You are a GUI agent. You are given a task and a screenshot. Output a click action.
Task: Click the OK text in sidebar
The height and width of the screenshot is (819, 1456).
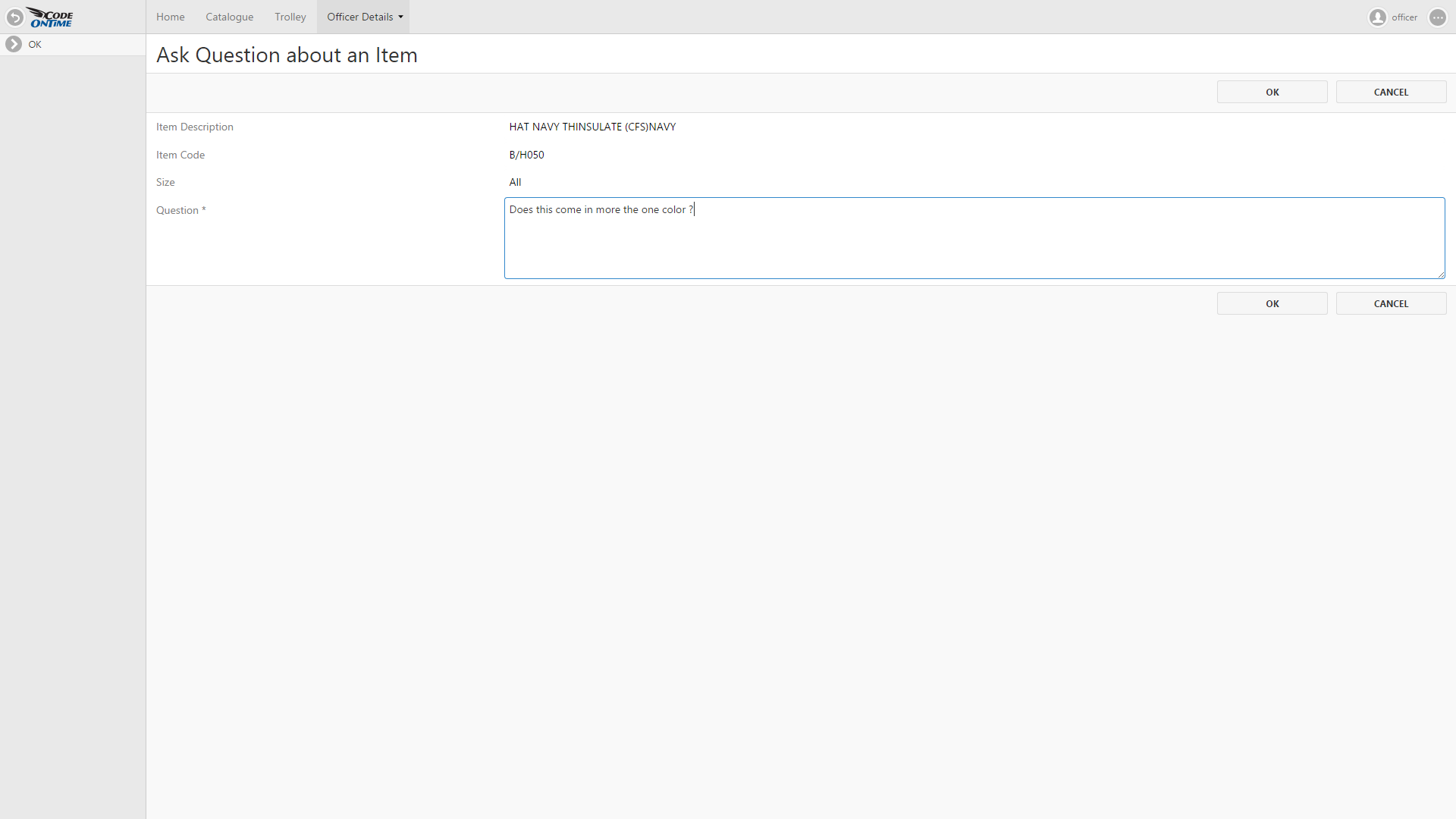tap(35, 44)
